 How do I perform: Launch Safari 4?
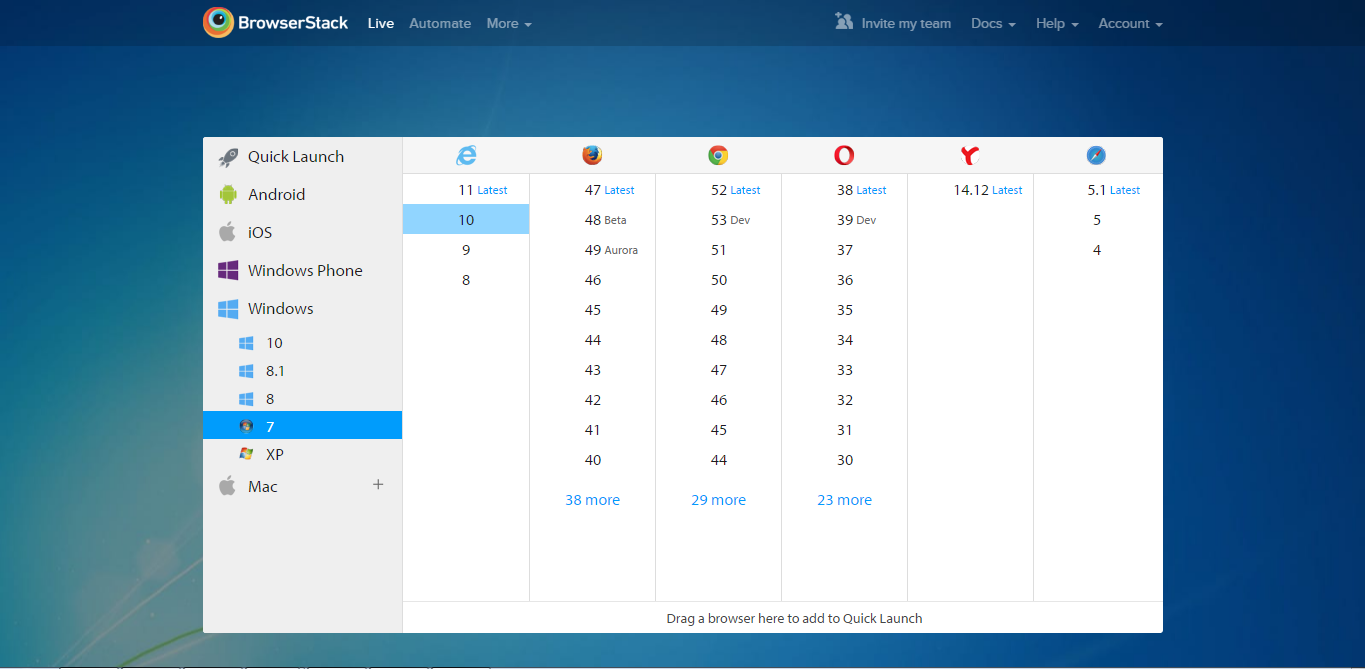tap(1097, 250)
